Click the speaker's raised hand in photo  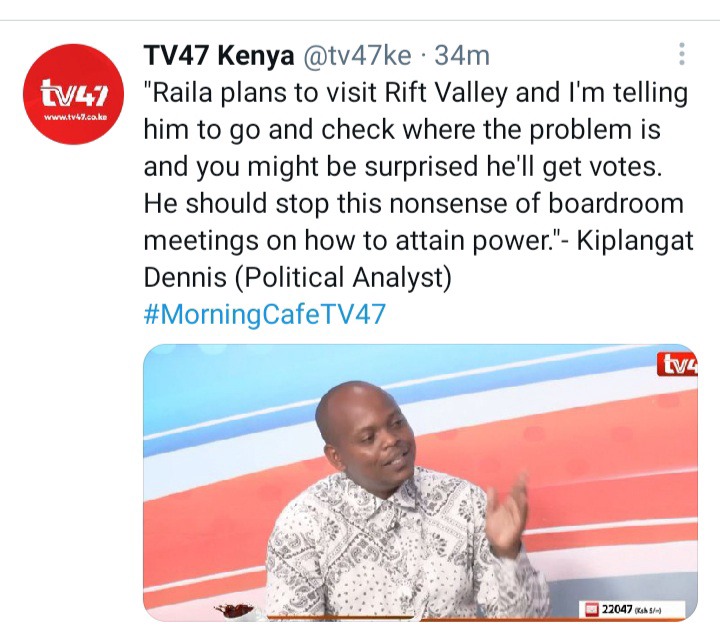506,516
